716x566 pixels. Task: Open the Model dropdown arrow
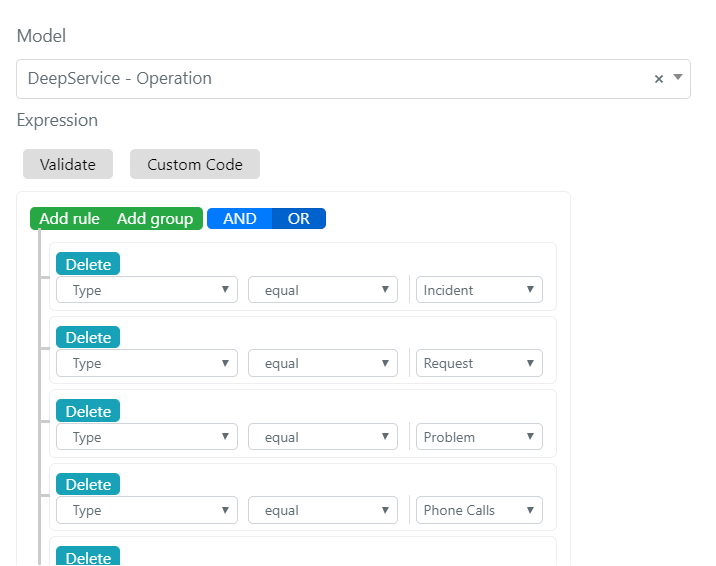(x=678, y=77)
